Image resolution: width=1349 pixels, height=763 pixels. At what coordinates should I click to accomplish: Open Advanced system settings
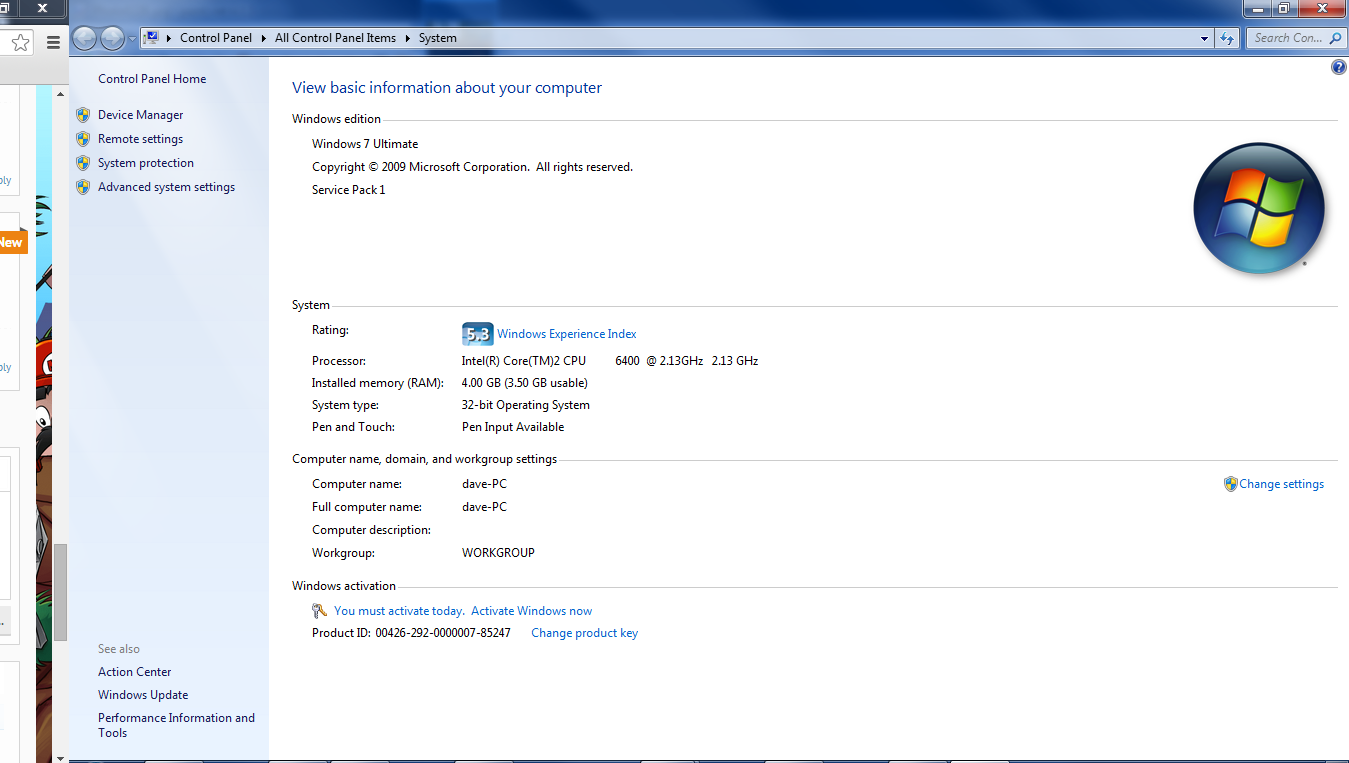pyautogui.click(x=166, y=187)
